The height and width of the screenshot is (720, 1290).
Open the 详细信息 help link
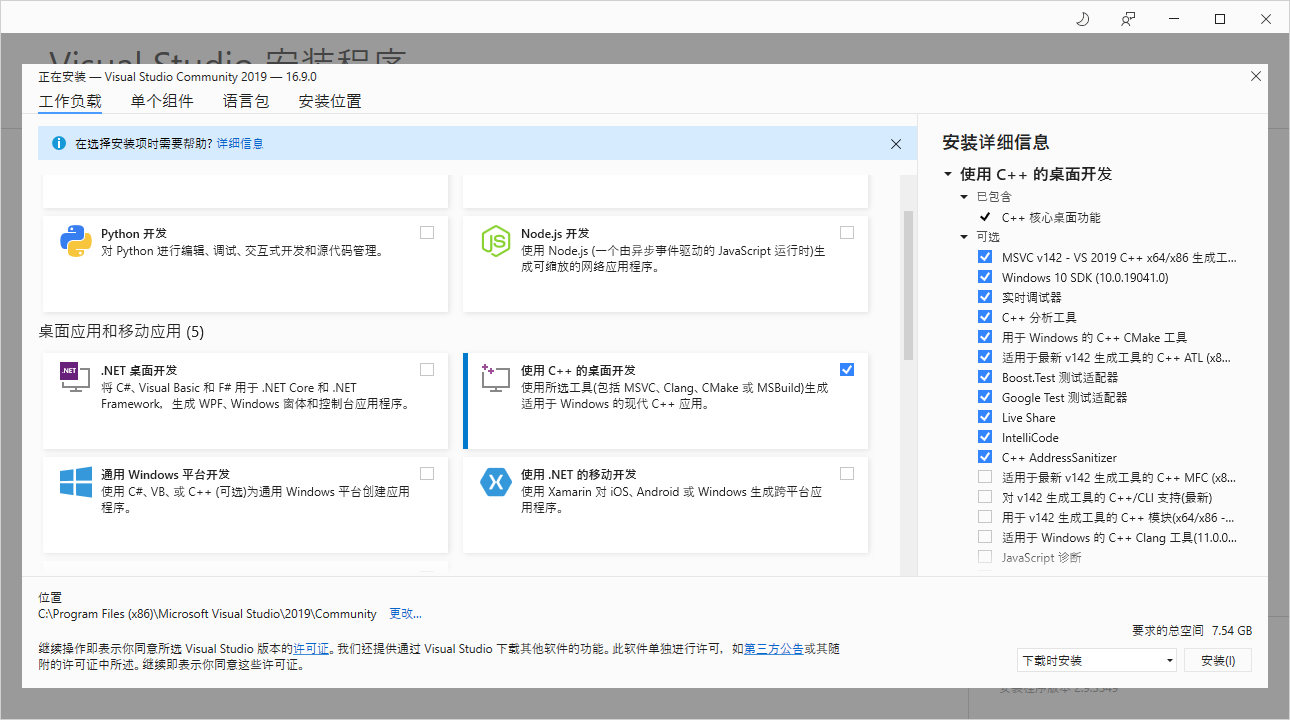point(240,144)
